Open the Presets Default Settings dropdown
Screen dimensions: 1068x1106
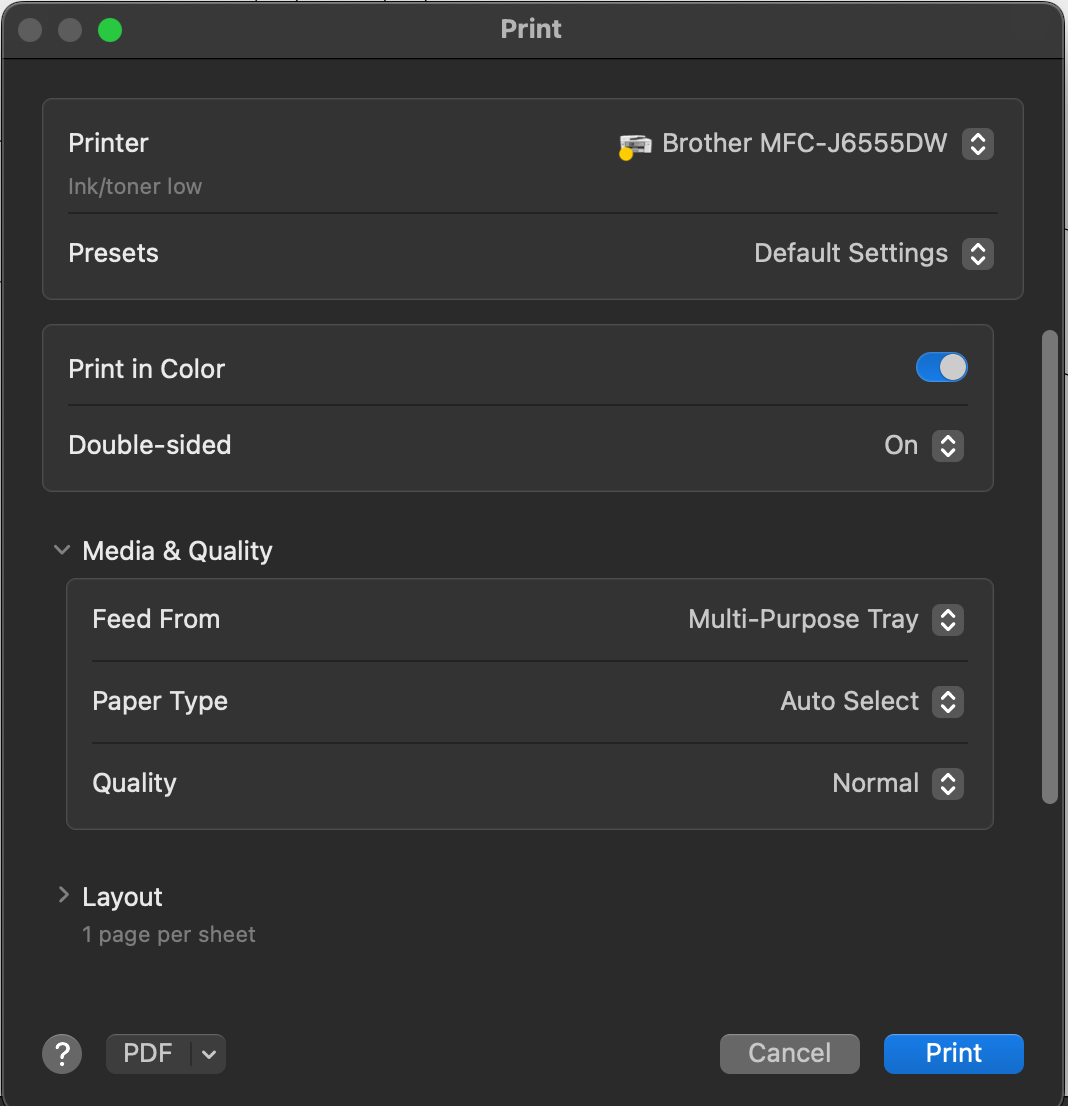click(977, 254)
